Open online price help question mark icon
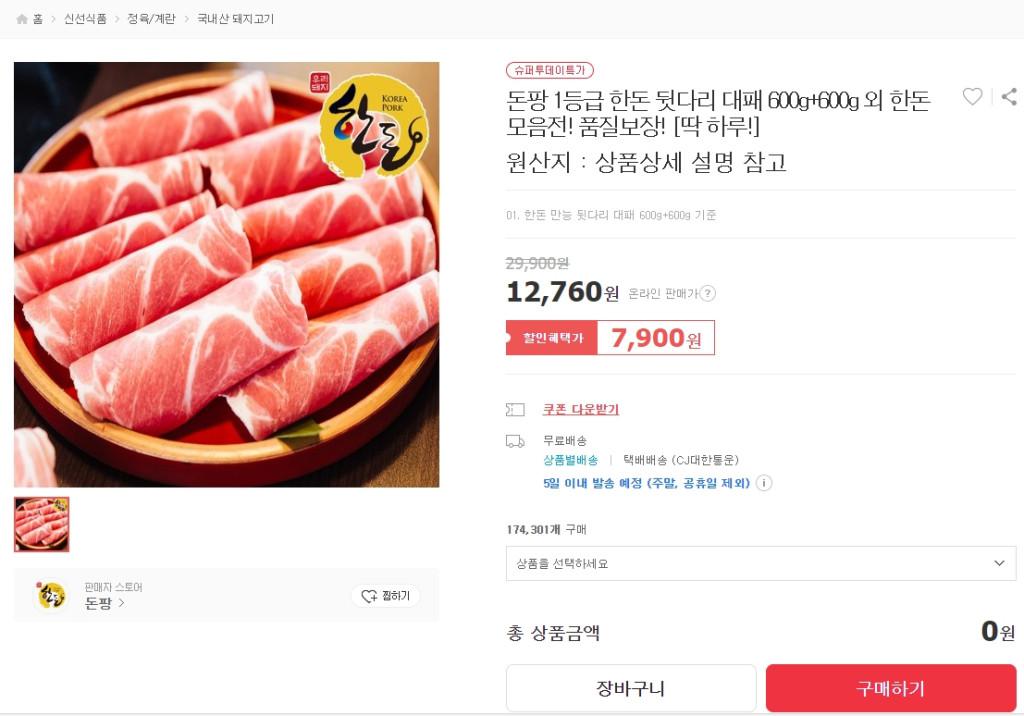The width and height of the screenshot is (1024, 716). pos(707,293)
